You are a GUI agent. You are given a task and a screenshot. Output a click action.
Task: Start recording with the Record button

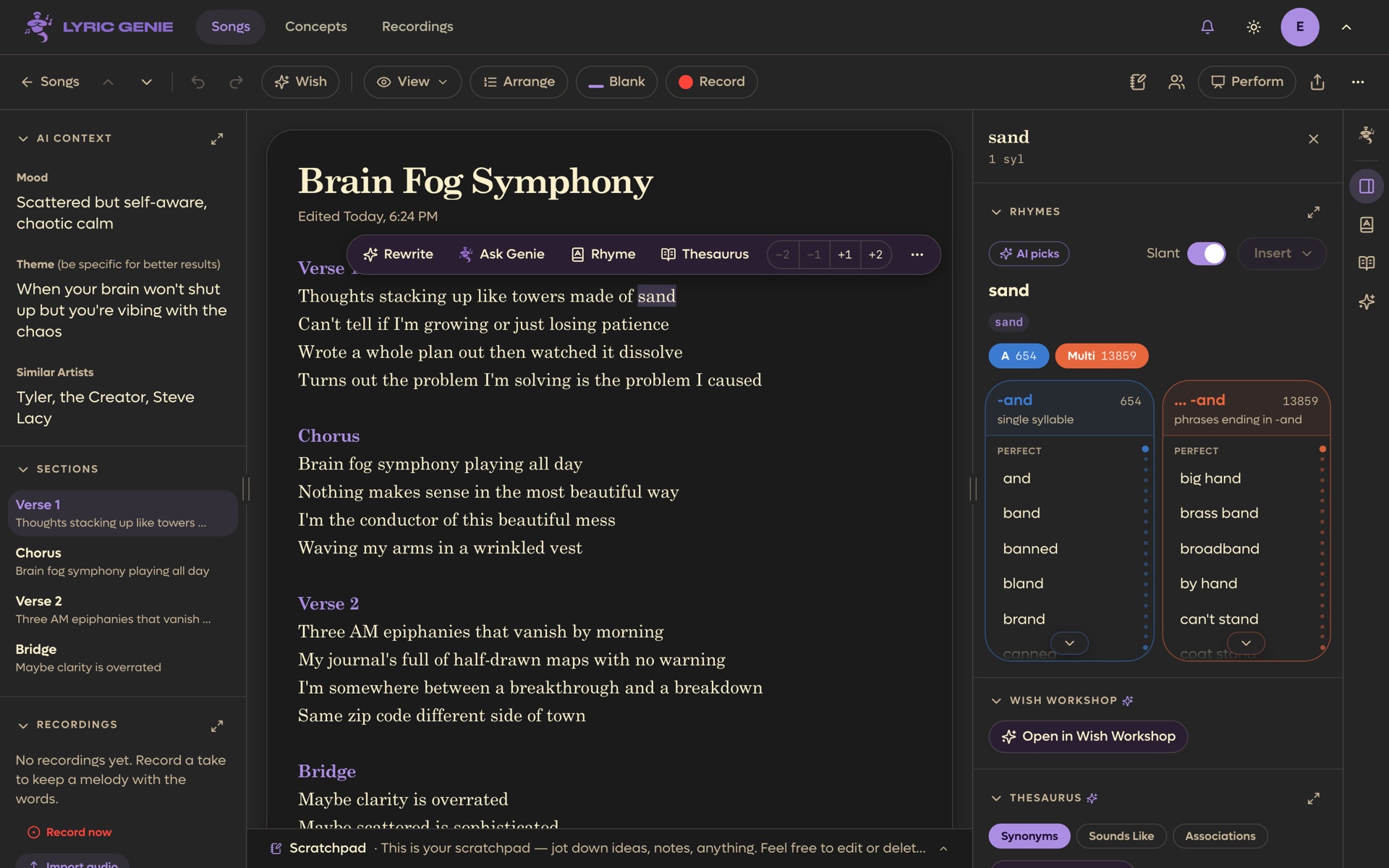(712, 82)
